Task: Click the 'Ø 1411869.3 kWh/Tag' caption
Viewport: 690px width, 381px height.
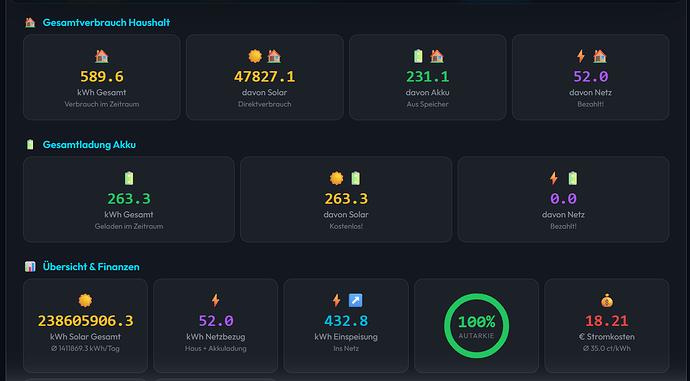Action: pyautogui.click(x=85, y=348)
